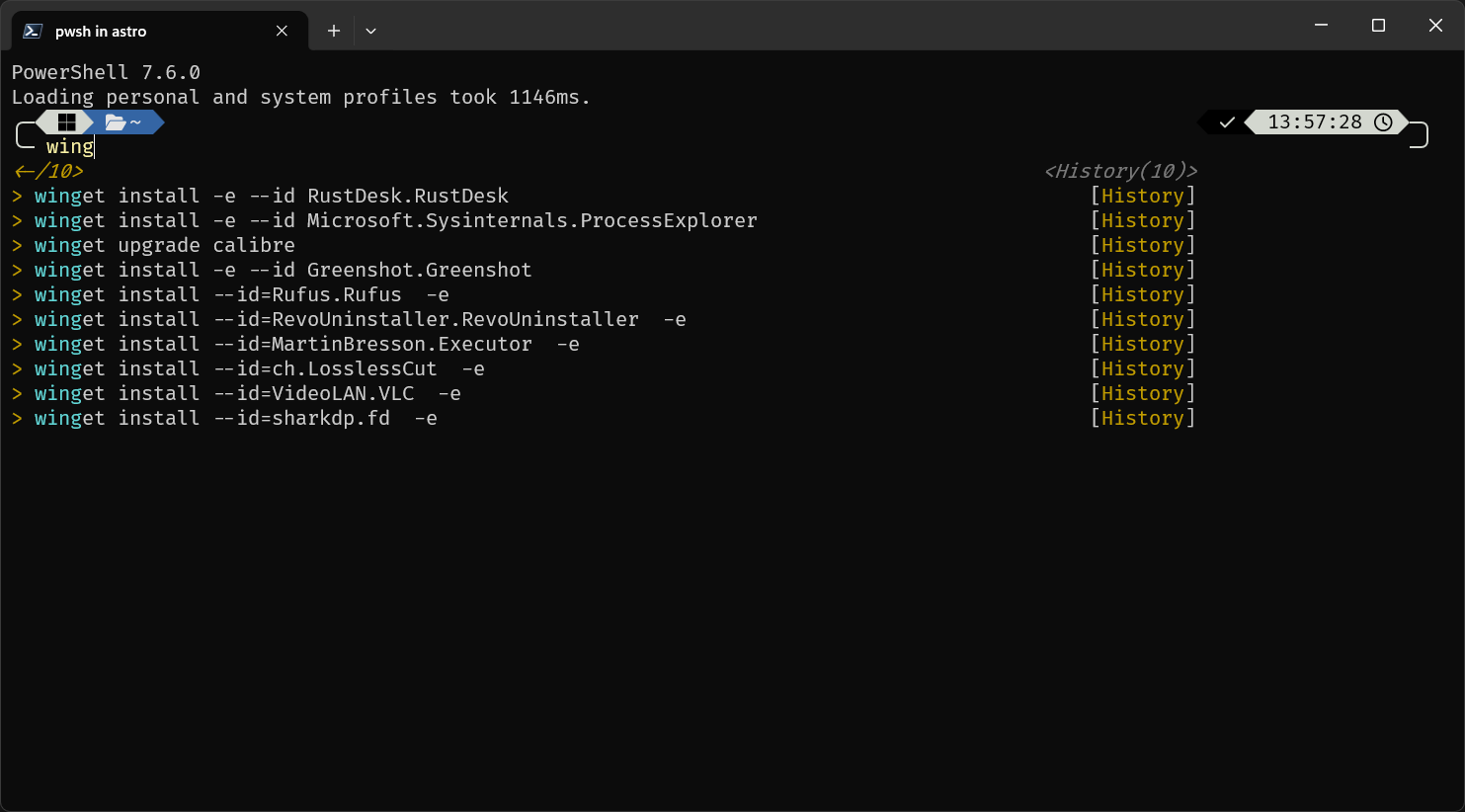Open a new tab with plus button

334,31
